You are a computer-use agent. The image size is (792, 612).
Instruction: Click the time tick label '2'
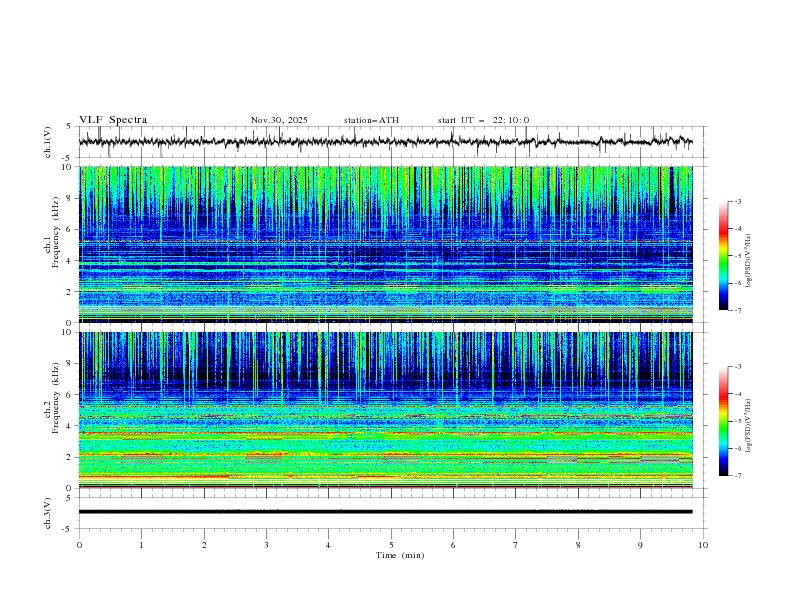click(x=204, y=545)
